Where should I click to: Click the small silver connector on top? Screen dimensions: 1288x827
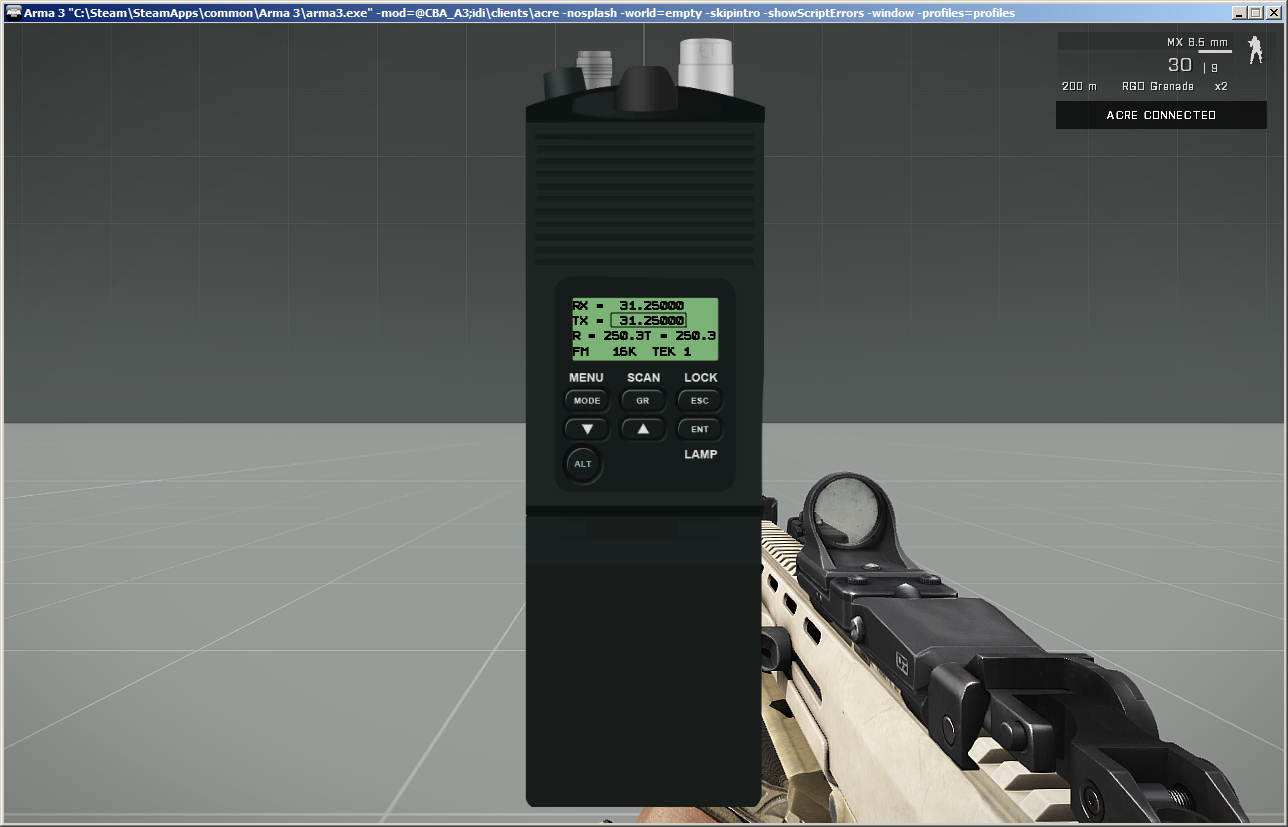pos(597,68)
